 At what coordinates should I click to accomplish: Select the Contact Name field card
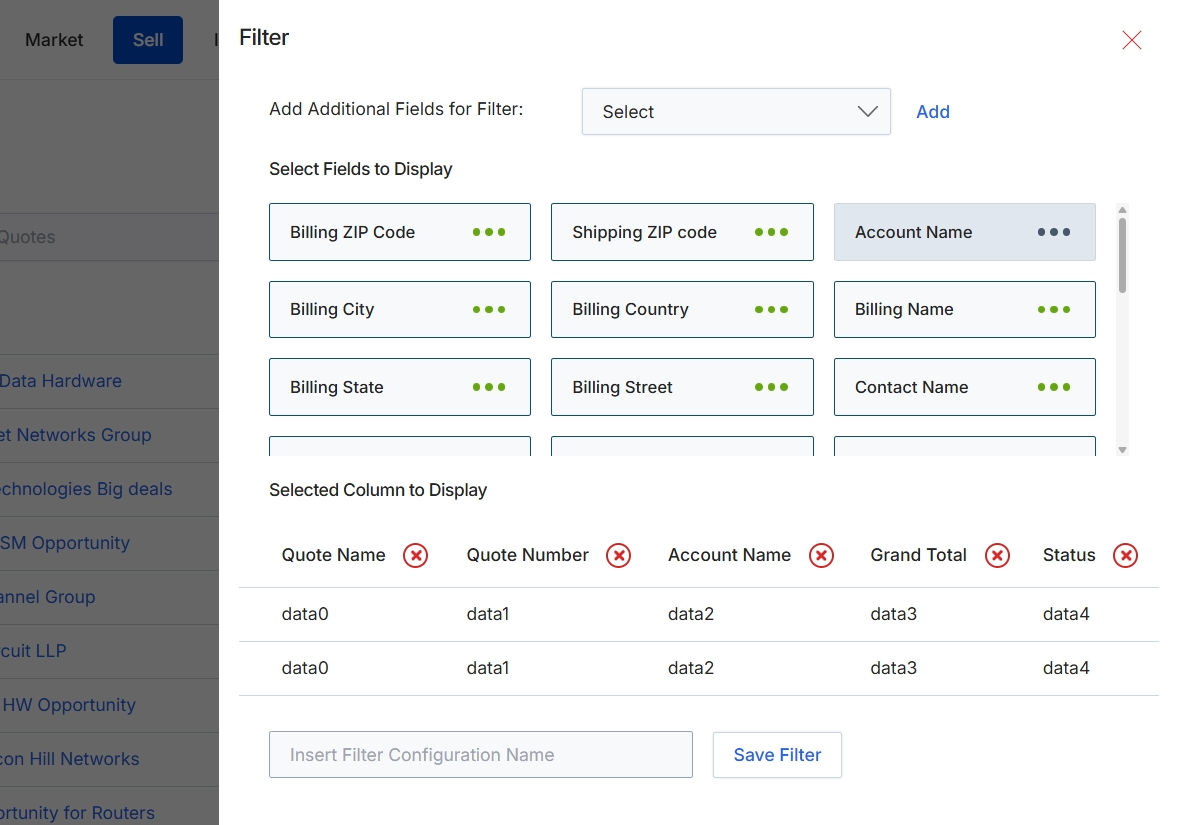click(965, 387)
